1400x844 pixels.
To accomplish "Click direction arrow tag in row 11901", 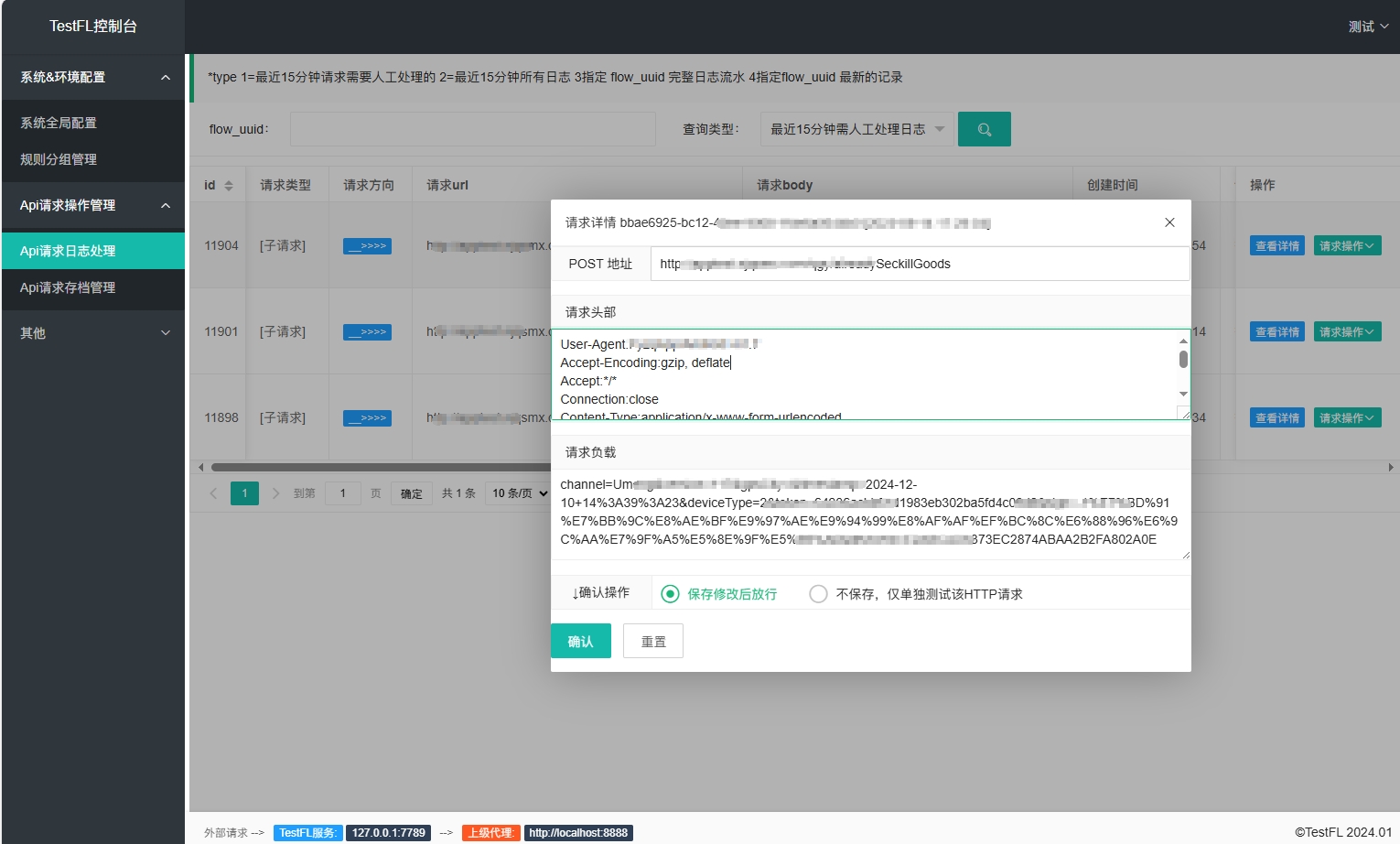I will point(367,331).
